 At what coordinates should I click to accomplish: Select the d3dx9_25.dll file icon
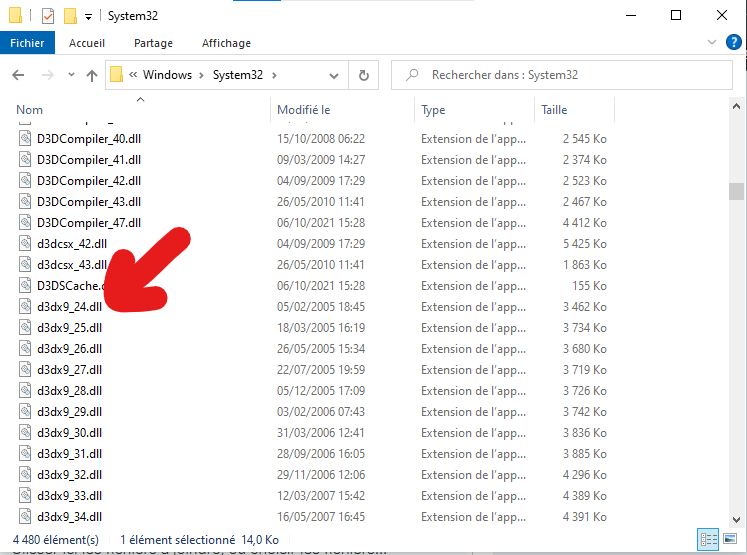(x=25, y=327)
